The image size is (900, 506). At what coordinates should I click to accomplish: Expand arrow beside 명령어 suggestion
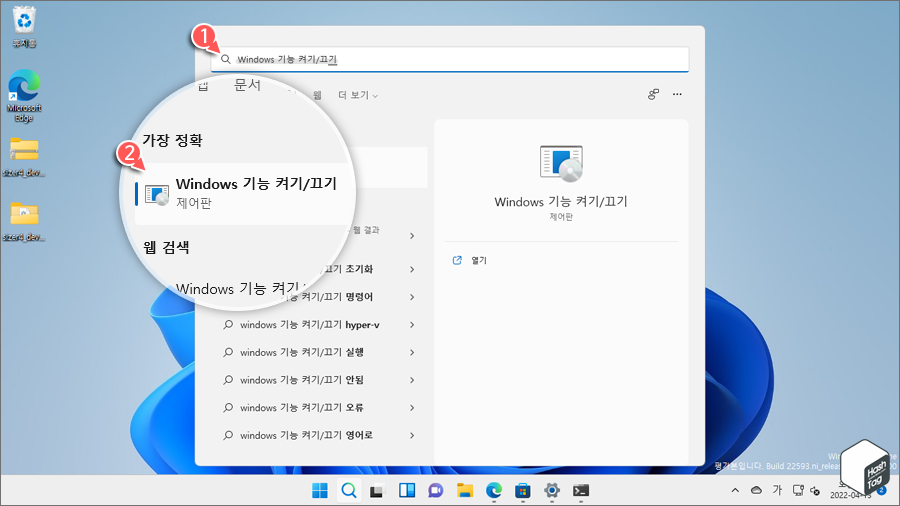(x=412, y=297)
